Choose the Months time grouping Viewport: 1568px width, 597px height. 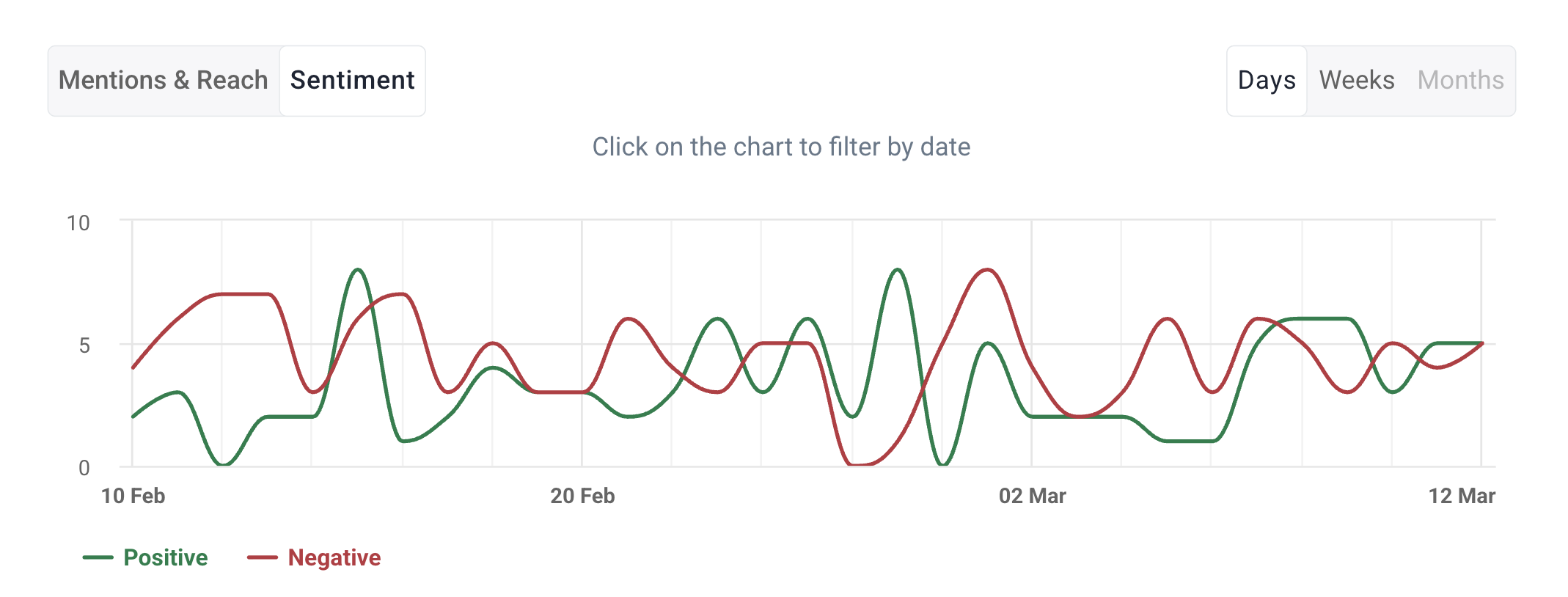click(1460, 81)
